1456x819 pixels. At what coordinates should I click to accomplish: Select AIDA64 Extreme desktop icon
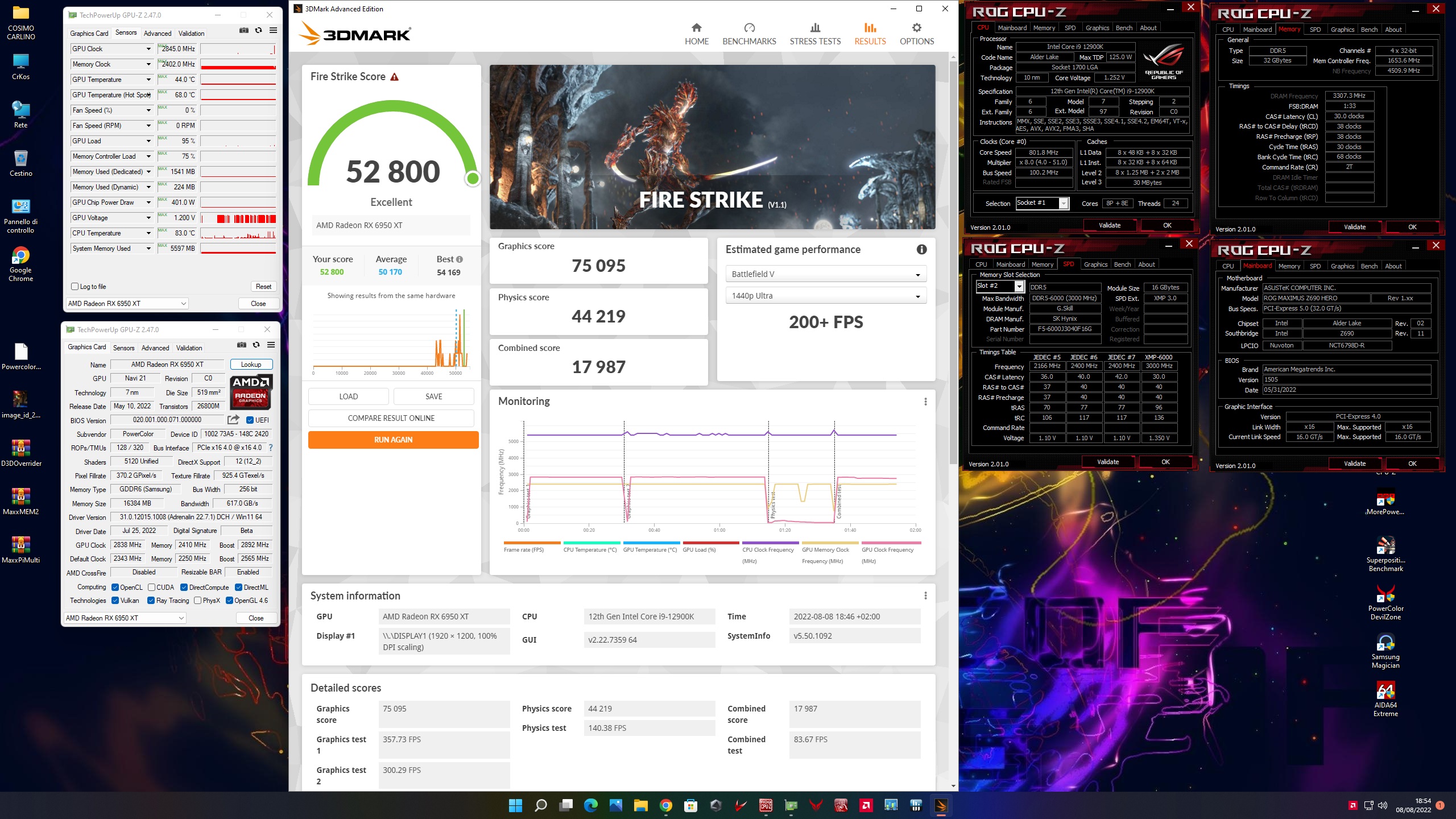(x=1385, y=700)
